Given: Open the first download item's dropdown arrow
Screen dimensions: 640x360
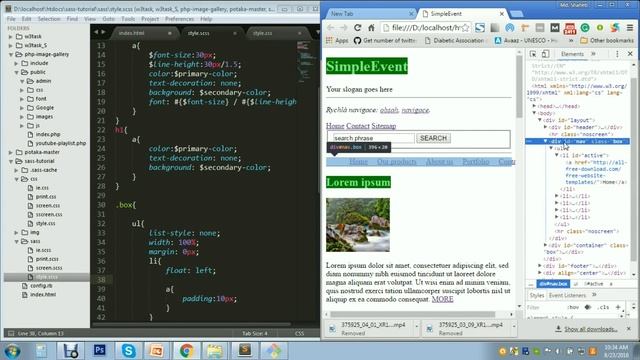Looking at the screenshot, I should tap(416, 326).
